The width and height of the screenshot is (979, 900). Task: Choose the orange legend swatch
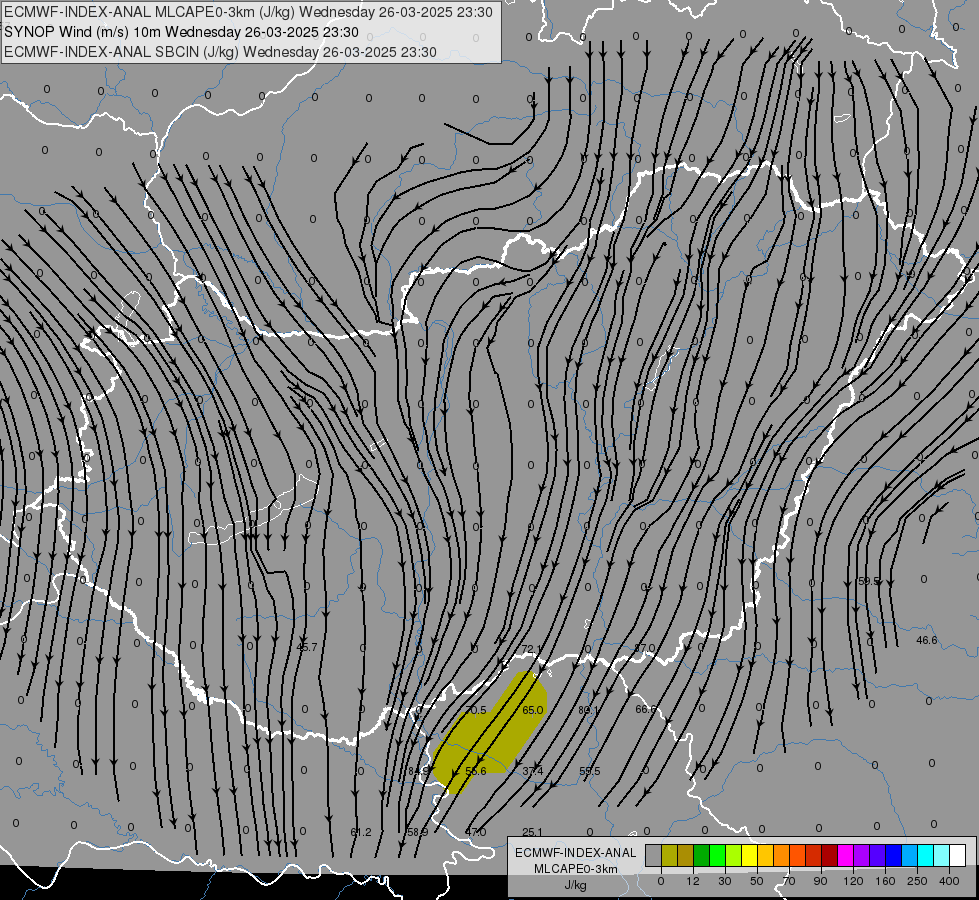point(782,855)
